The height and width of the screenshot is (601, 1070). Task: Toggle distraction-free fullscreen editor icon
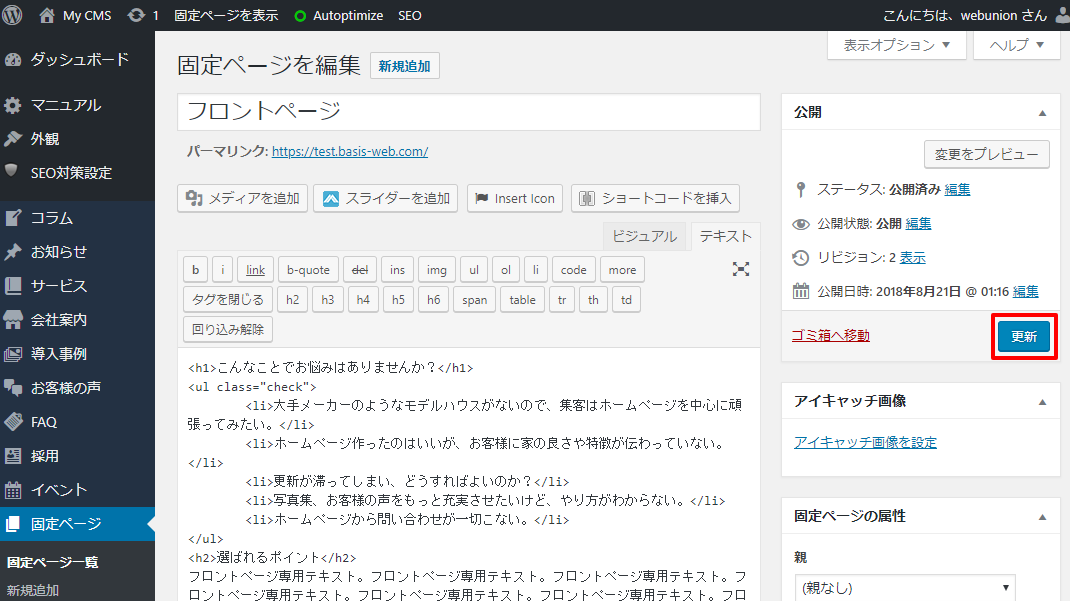[x=740, y=269]
